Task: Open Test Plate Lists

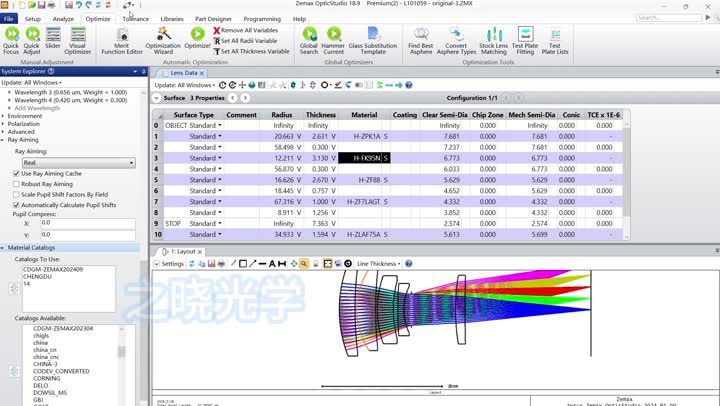Action: pyautogui.click(x=555, y=40)
